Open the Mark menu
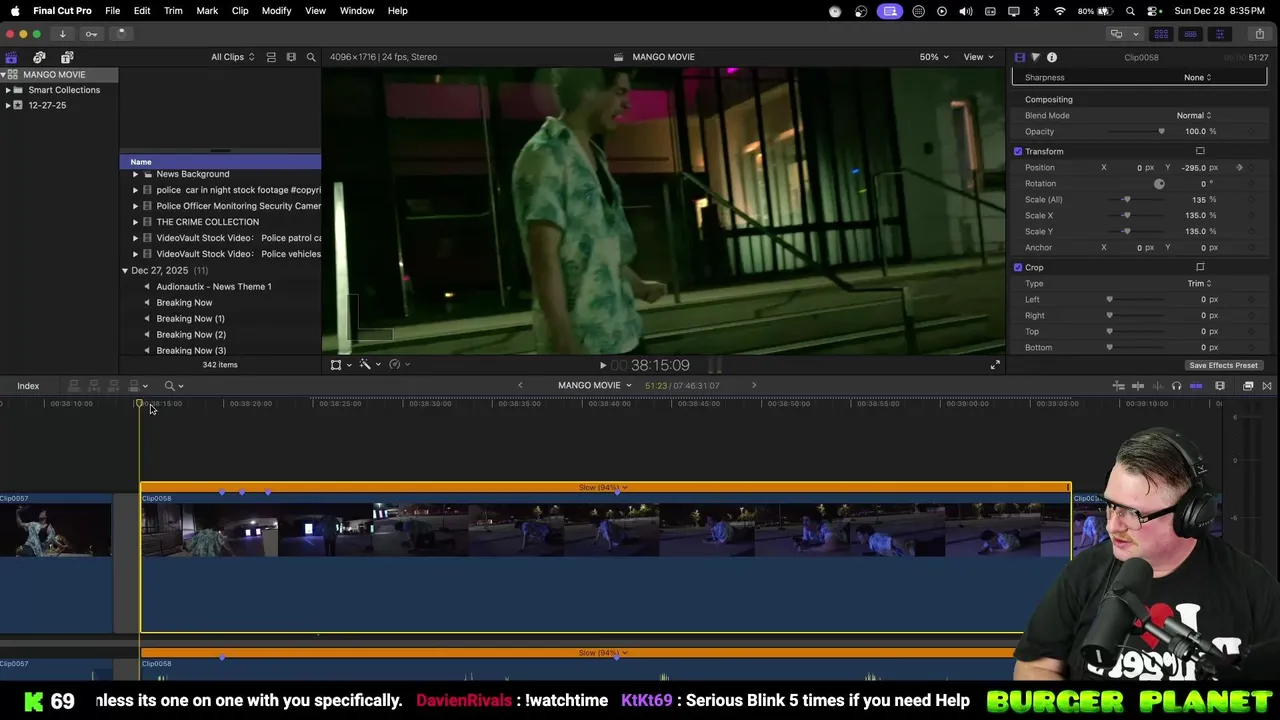Screen dimensions: 1280x720 click(207, 11)
